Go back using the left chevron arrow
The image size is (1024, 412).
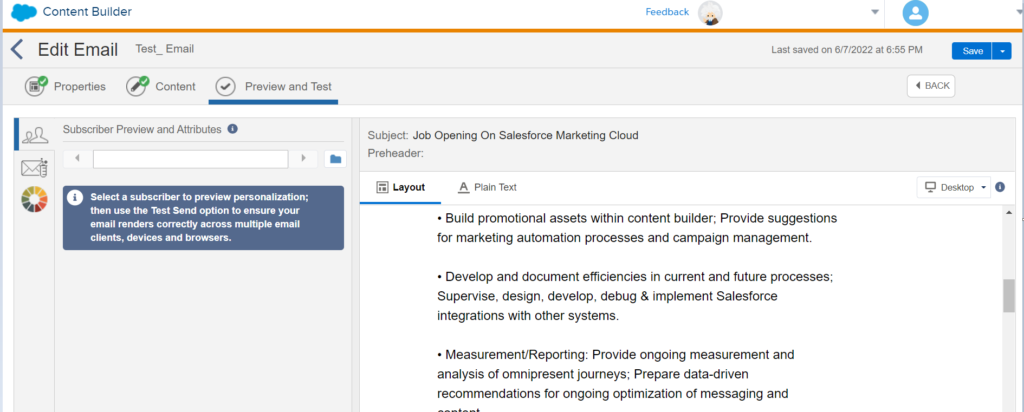point(17,50)
